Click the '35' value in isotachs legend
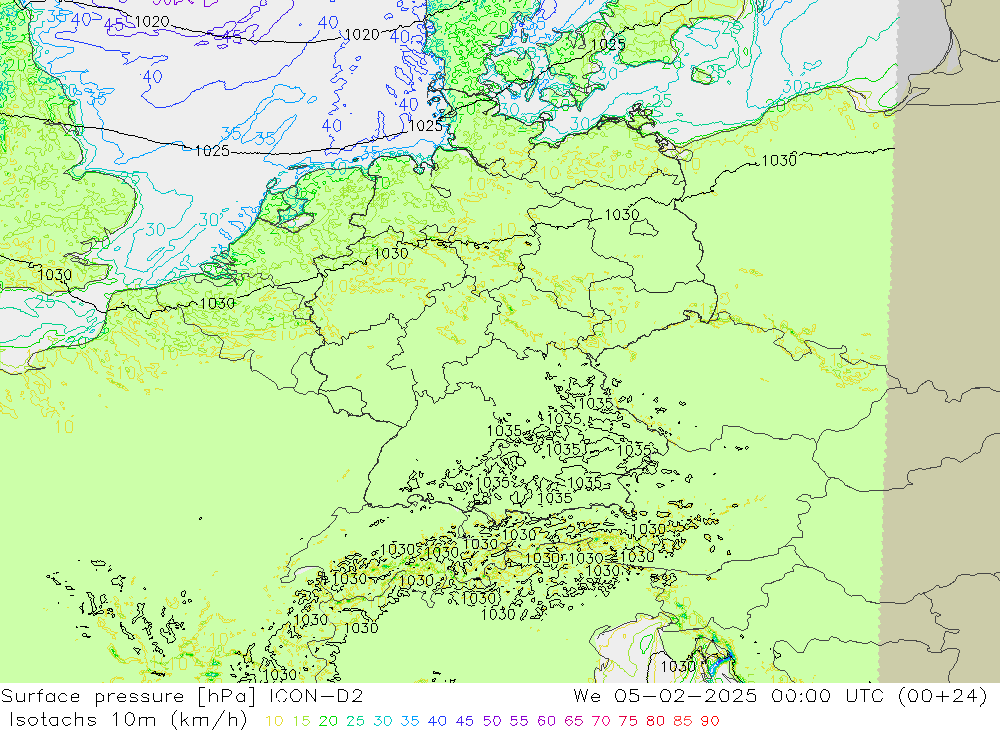Screen dimensions: 1000x733 (x=410, y=722)
